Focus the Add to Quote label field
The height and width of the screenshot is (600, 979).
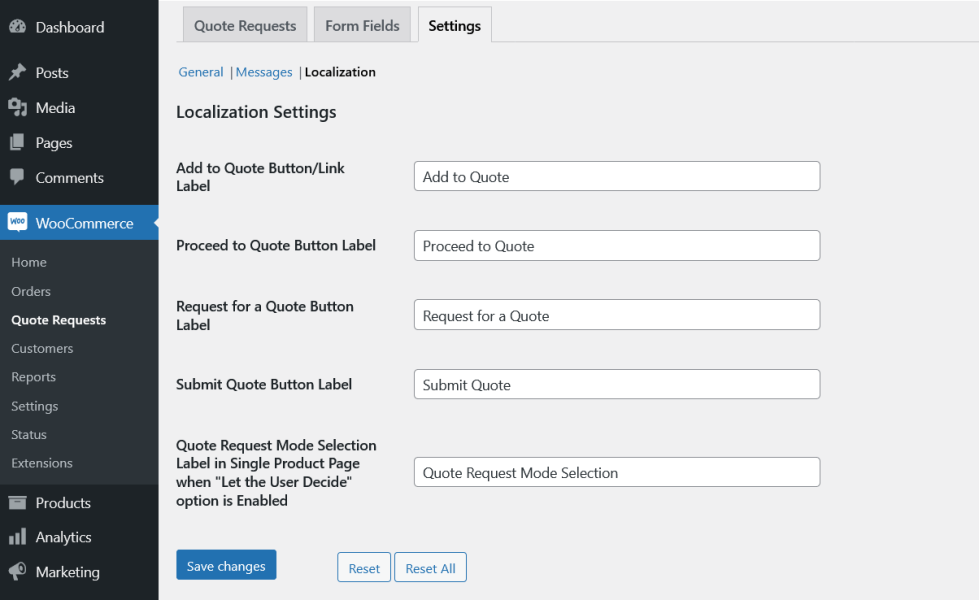pos(617,177)
